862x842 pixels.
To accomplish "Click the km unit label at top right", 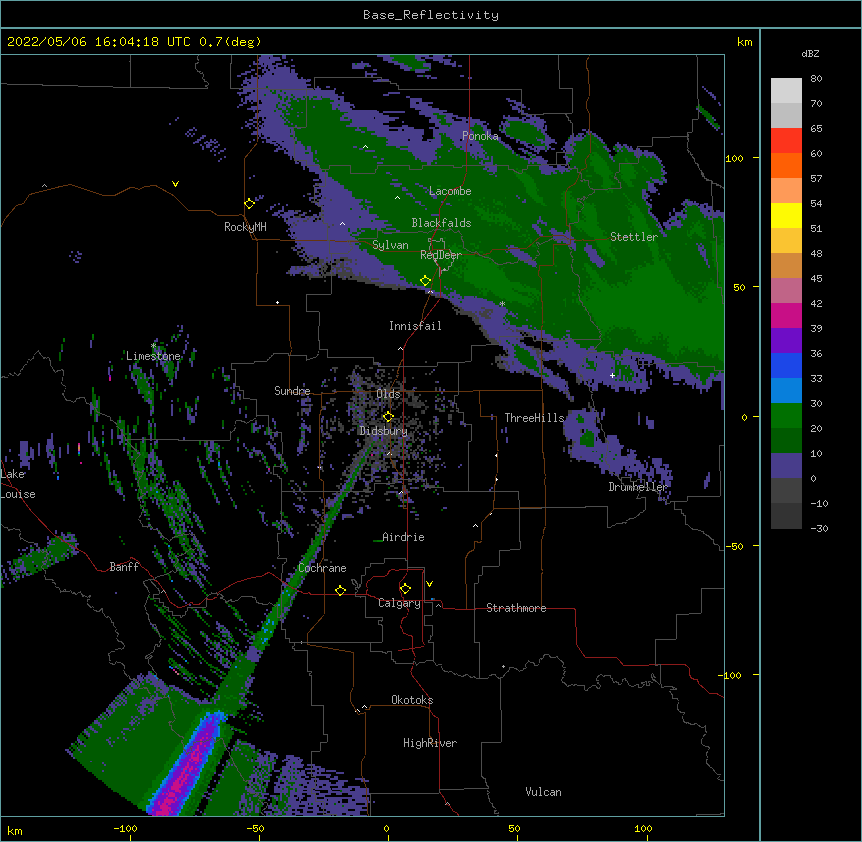I will tap(744, 42).
